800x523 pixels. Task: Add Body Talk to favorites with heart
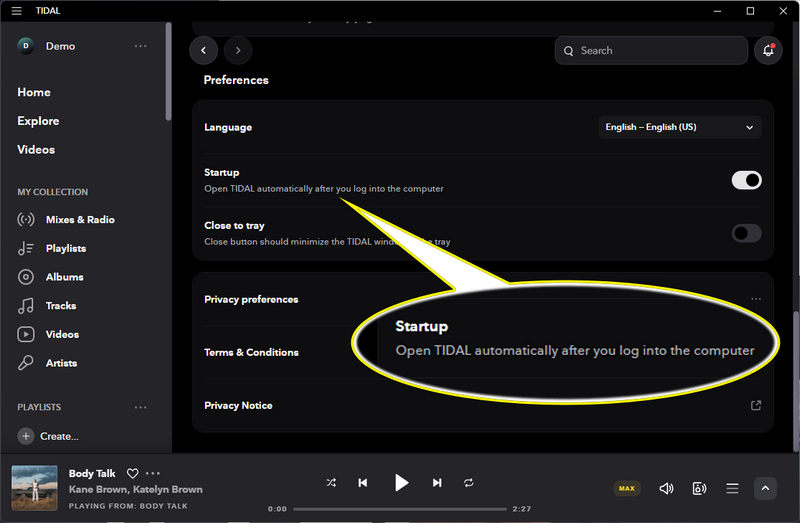(x=133, y=474)
